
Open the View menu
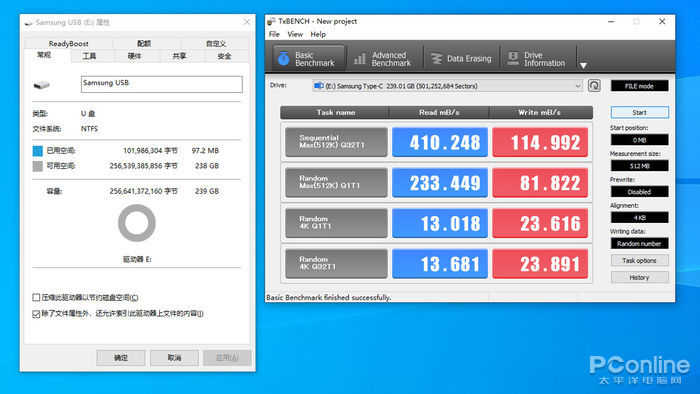(x=295, y=34)
